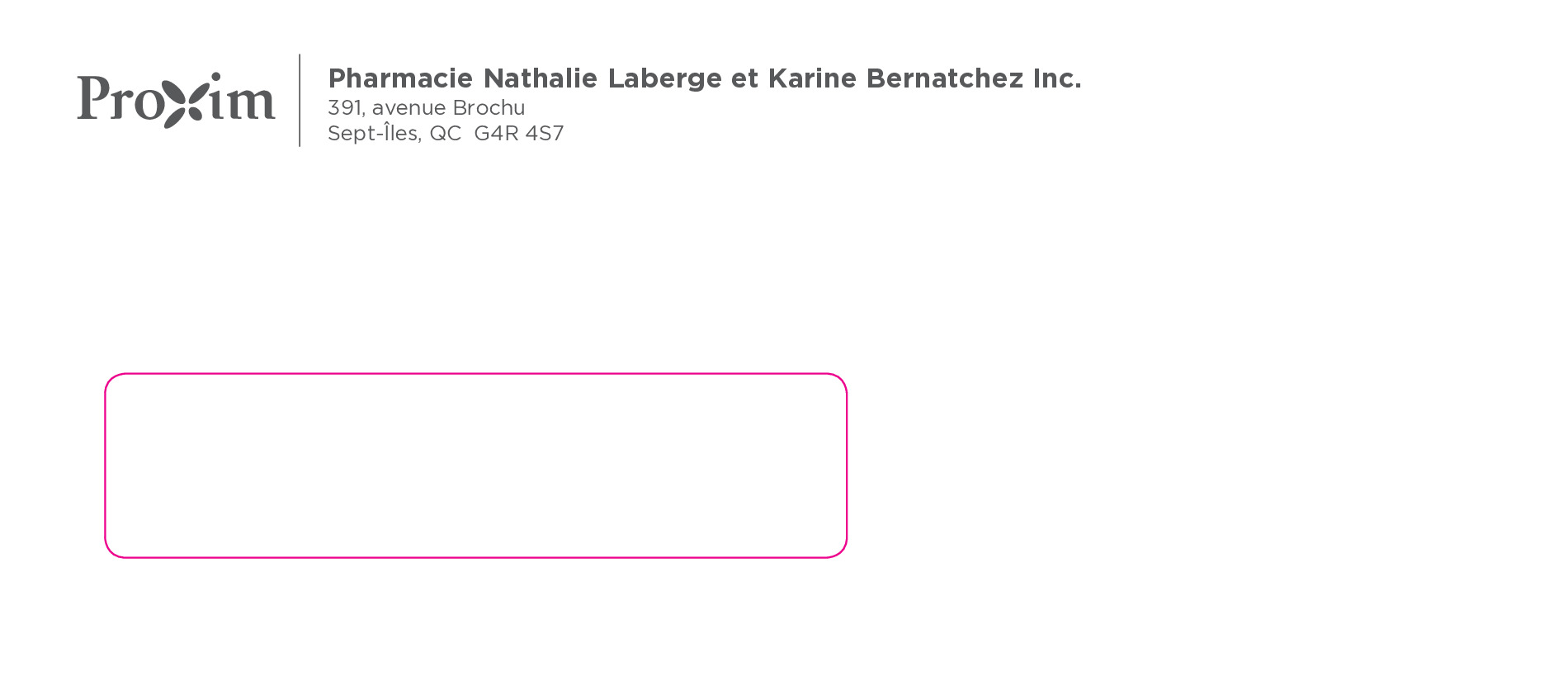Click the province abbreviation "QC"
Screen dimensions: 1568x681
click(446, 134)
